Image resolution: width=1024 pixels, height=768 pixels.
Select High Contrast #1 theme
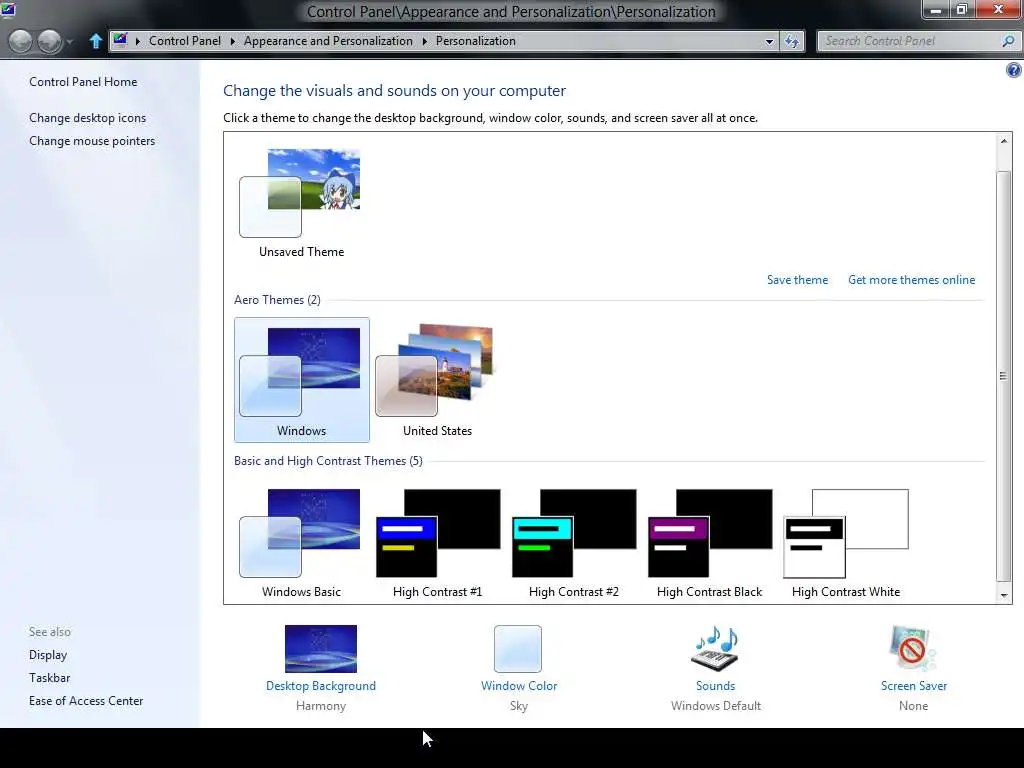(437, 542)
